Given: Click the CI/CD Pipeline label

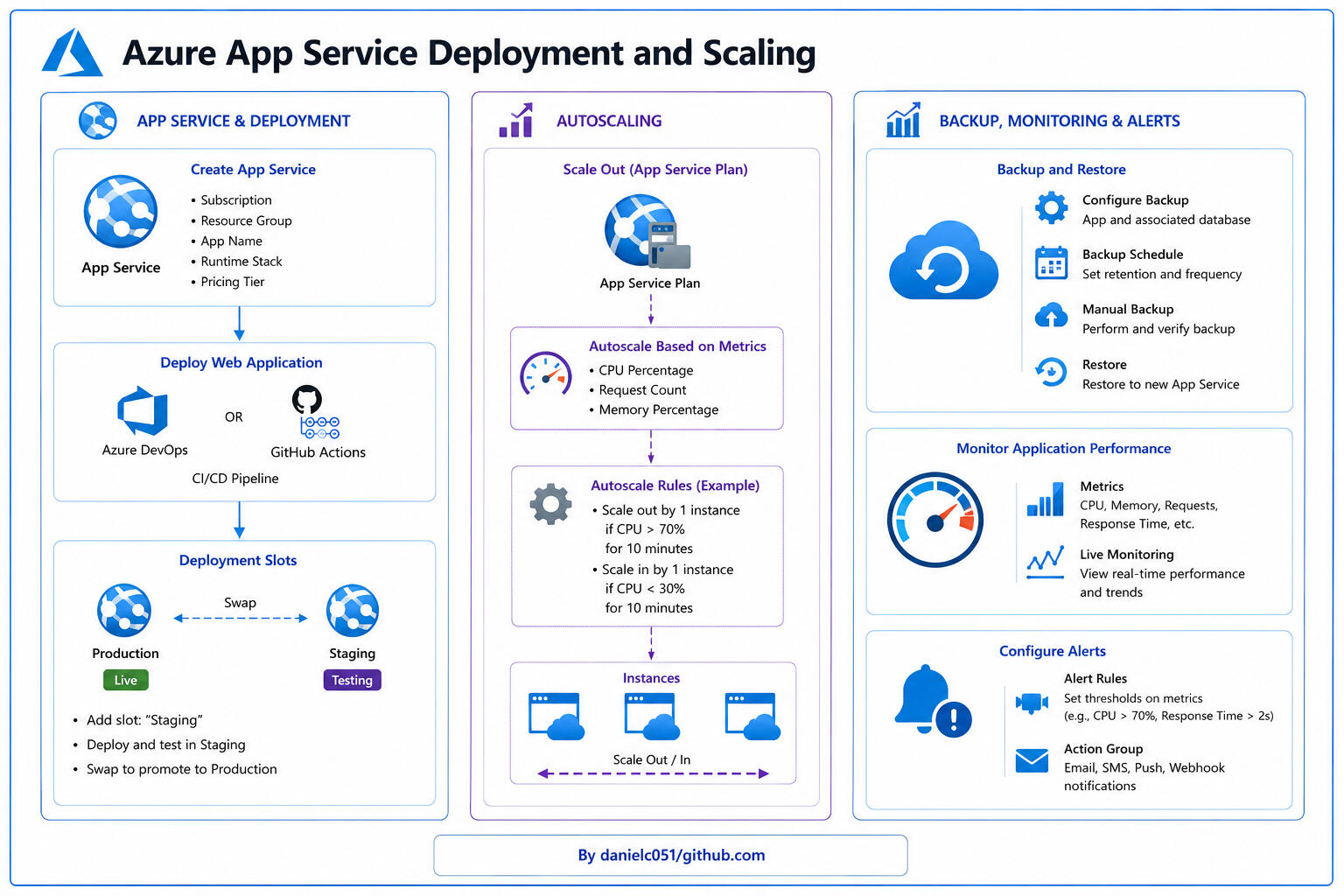Looking at the screenshot, I should [x=235, y=479].
